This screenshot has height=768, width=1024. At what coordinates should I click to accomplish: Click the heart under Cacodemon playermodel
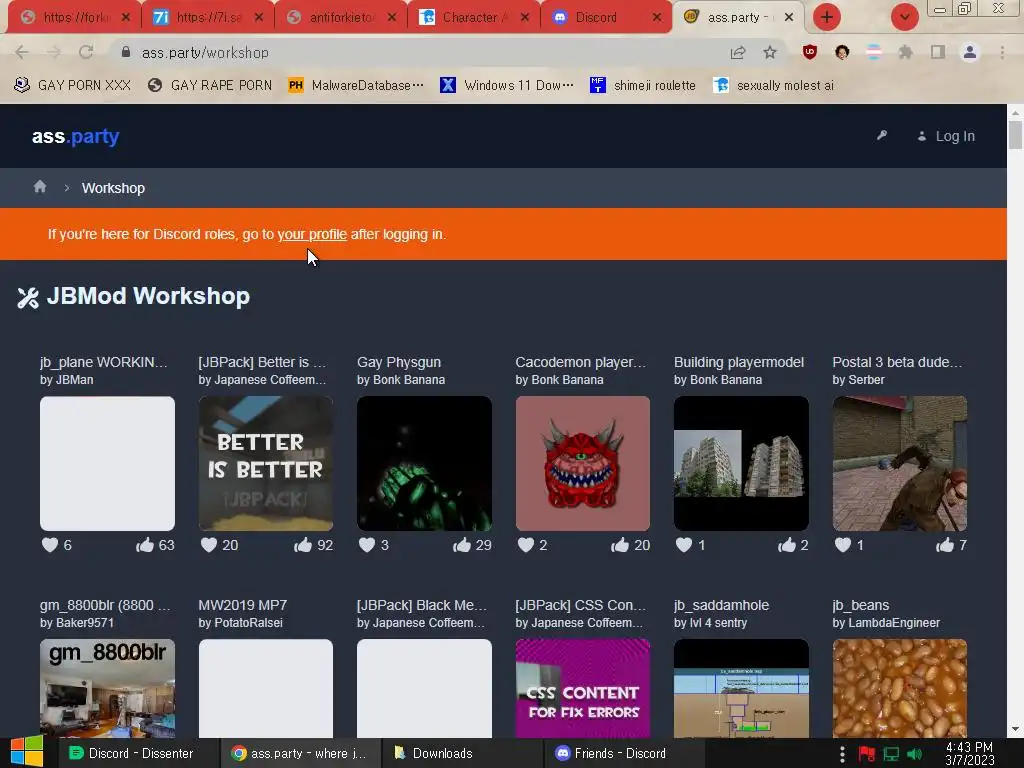click(526, 545)
